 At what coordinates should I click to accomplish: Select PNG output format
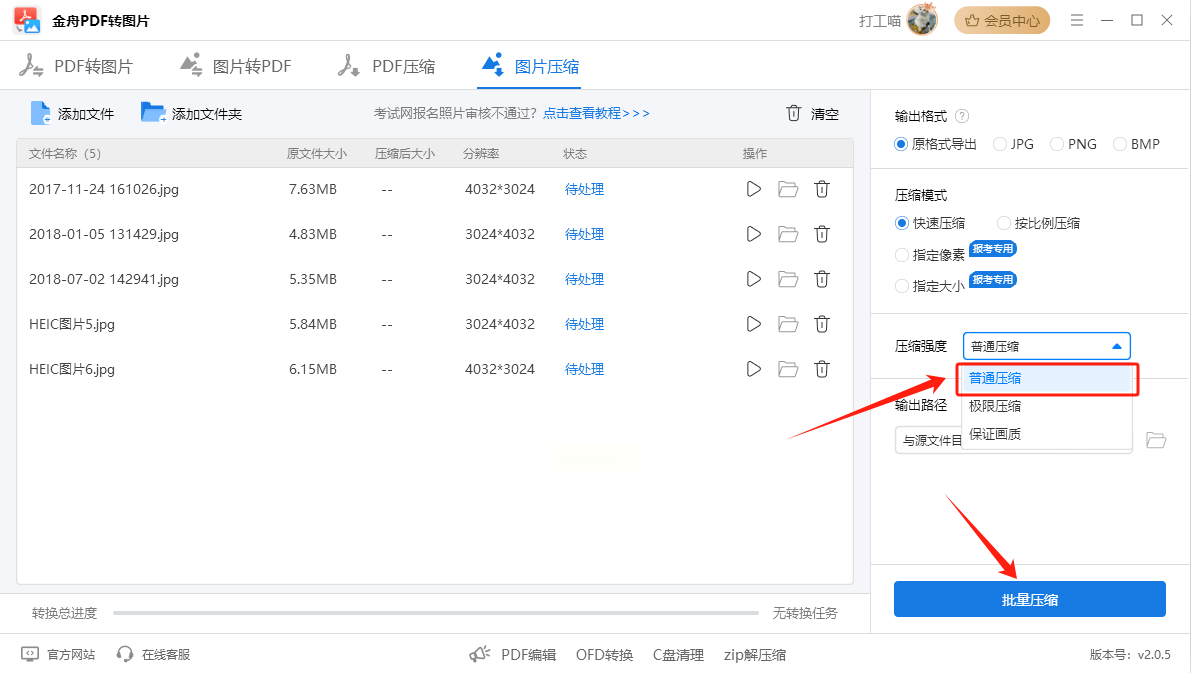1057,144
